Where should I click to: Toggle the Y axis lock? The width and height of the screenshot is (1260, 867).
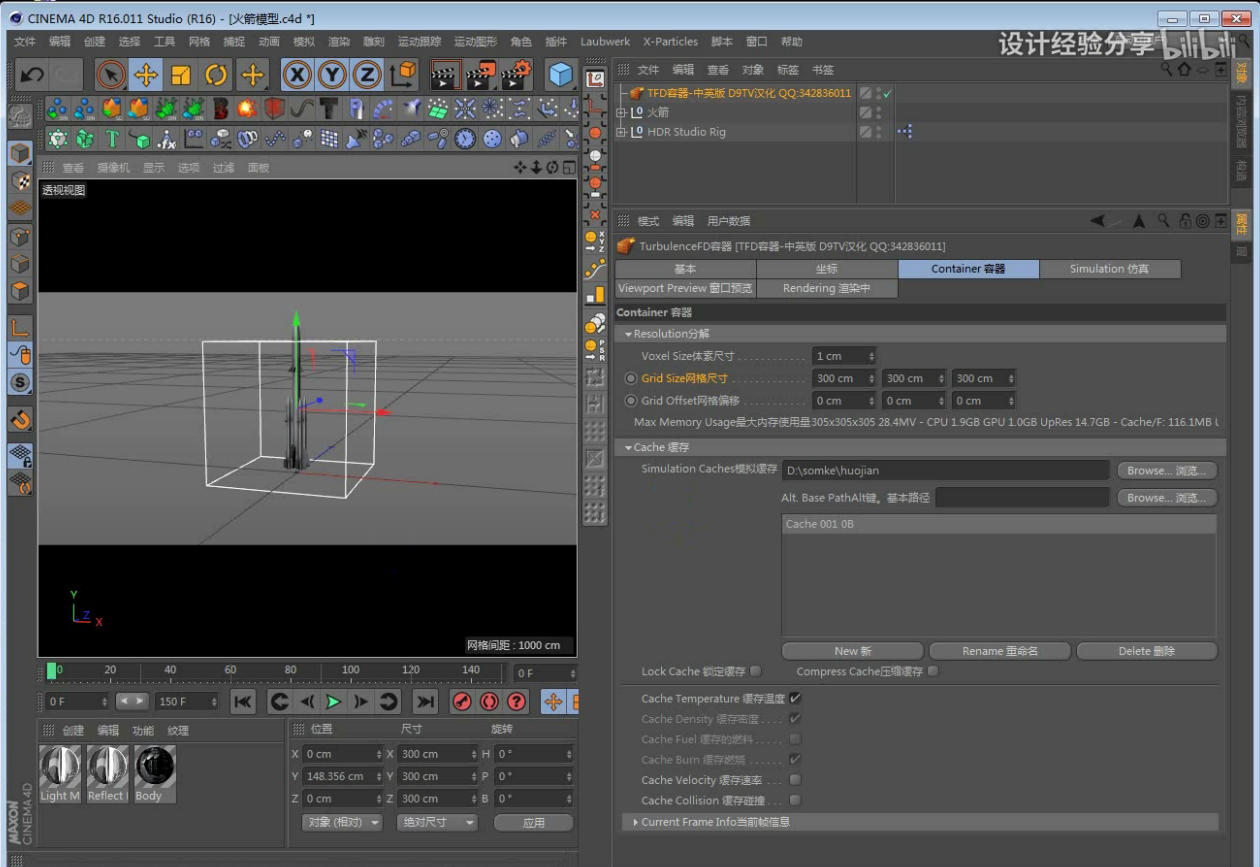click(x=332, y=75)
